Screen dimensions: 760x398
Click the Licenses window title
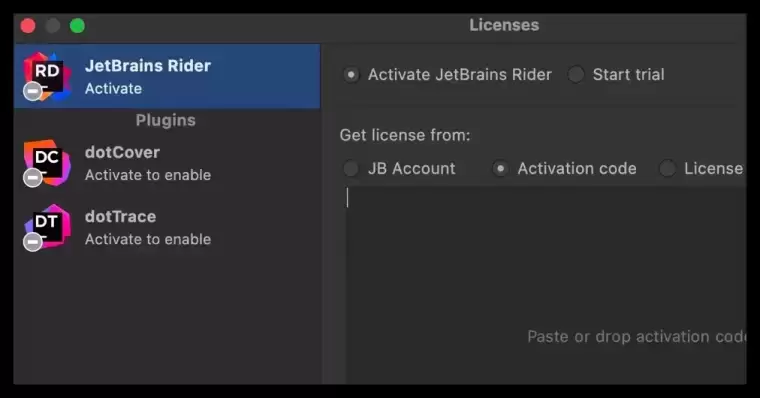(x=504, y=25)
